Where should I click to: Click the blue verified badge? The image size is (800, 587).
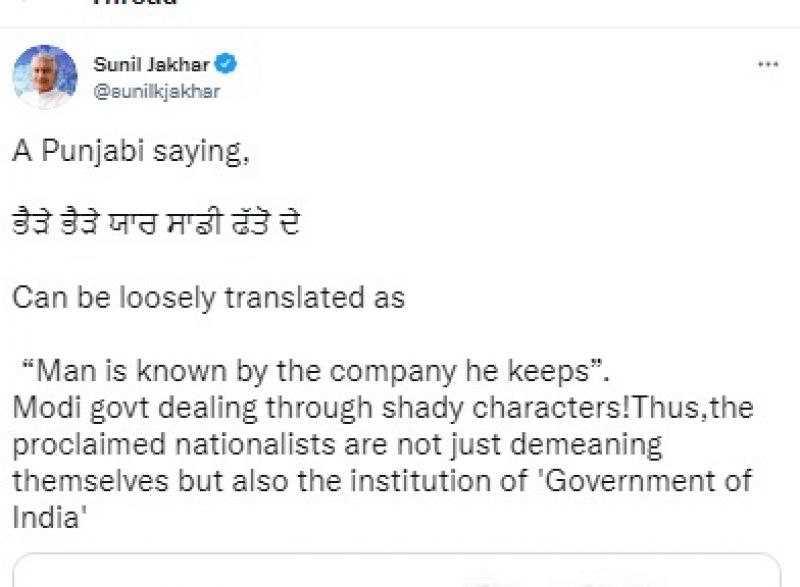point(228,65)
